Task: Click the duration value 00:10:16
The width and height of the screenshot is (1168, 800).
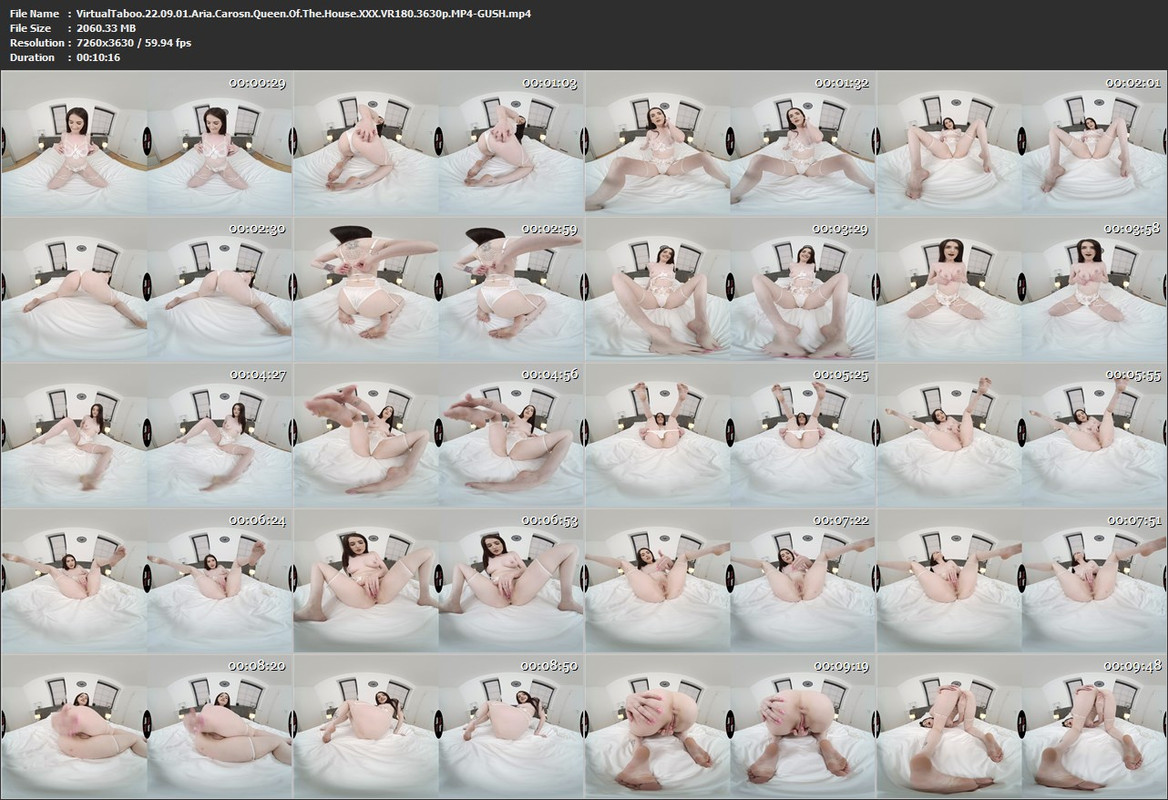Action: pos(98,57)
